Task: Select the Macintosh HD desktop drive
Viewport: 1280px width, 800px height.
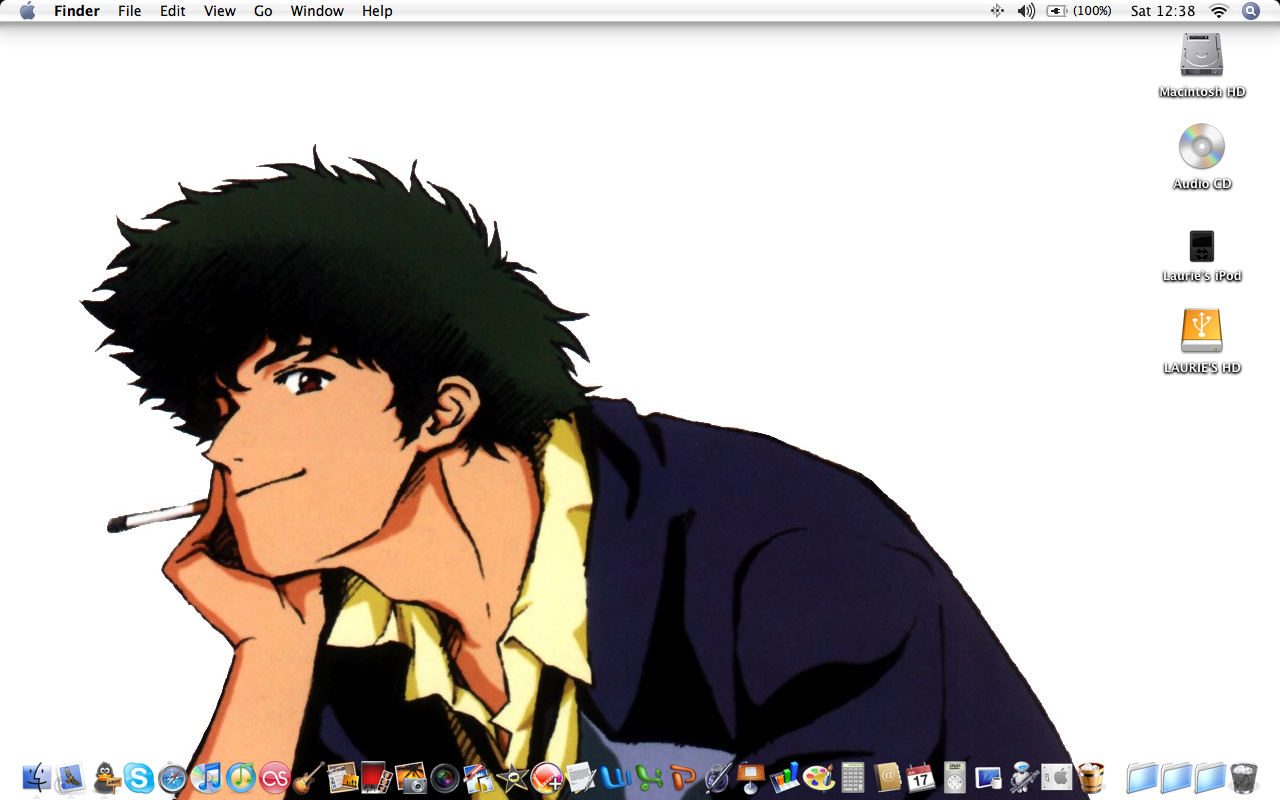Action: 1202,65
